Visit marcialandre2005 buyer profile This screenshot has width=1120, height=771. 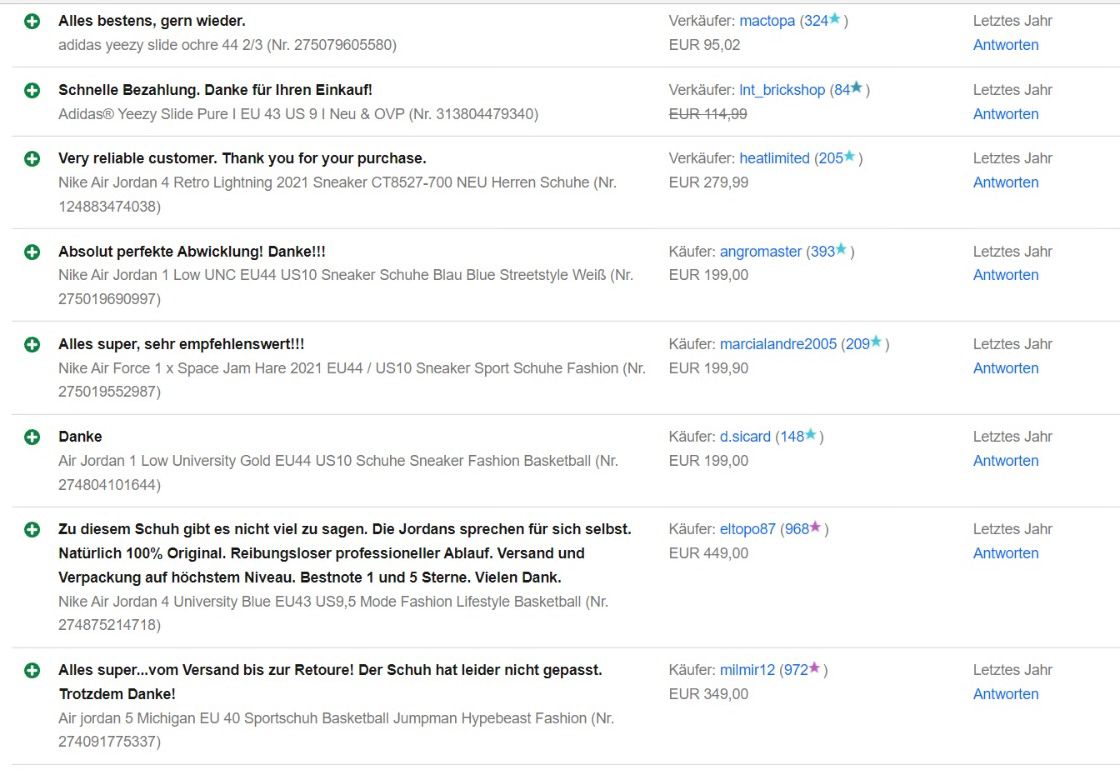[x=778, y=344]
